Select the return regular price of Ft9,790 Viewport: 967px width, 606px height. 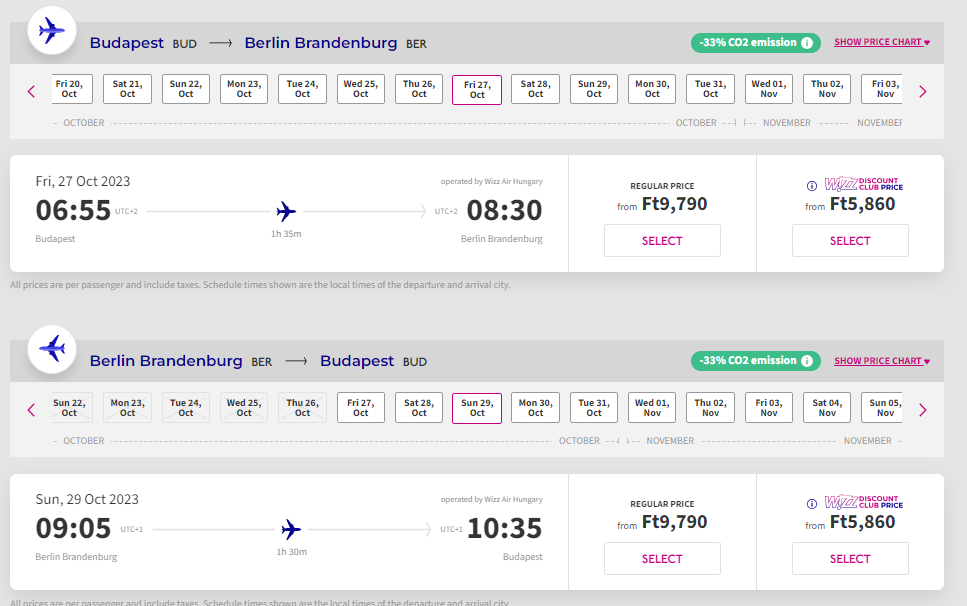tap(662, 559)
